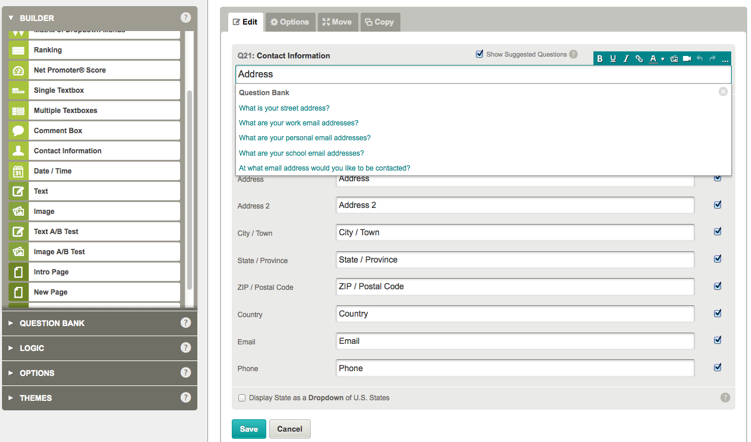Image resolution: width=751 pixels, height=442 pixels.
Task: Expand the Options sidebar panel
Action: (x=11, y=373)
